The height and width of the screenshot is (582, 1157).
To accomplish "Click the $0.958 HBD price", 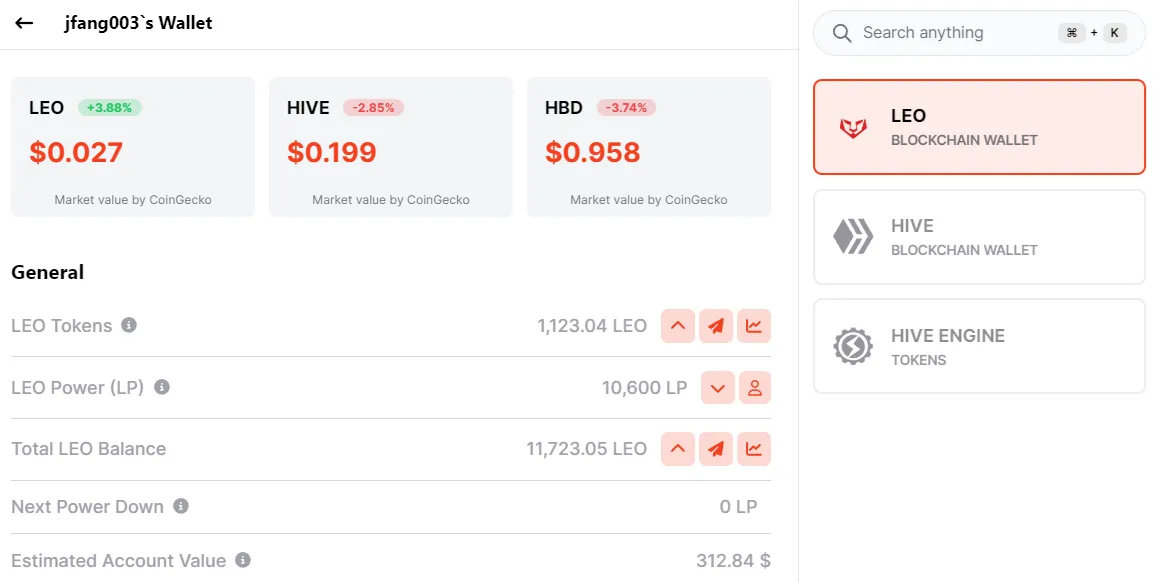I will coord(593,153).
